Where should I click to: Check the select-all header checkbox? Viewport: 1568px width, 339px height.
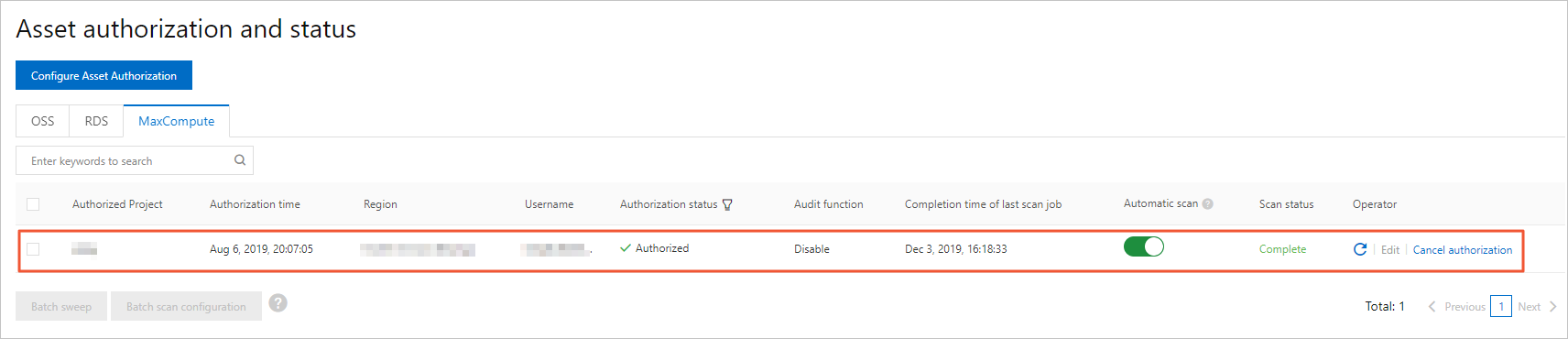click(33, 204)
